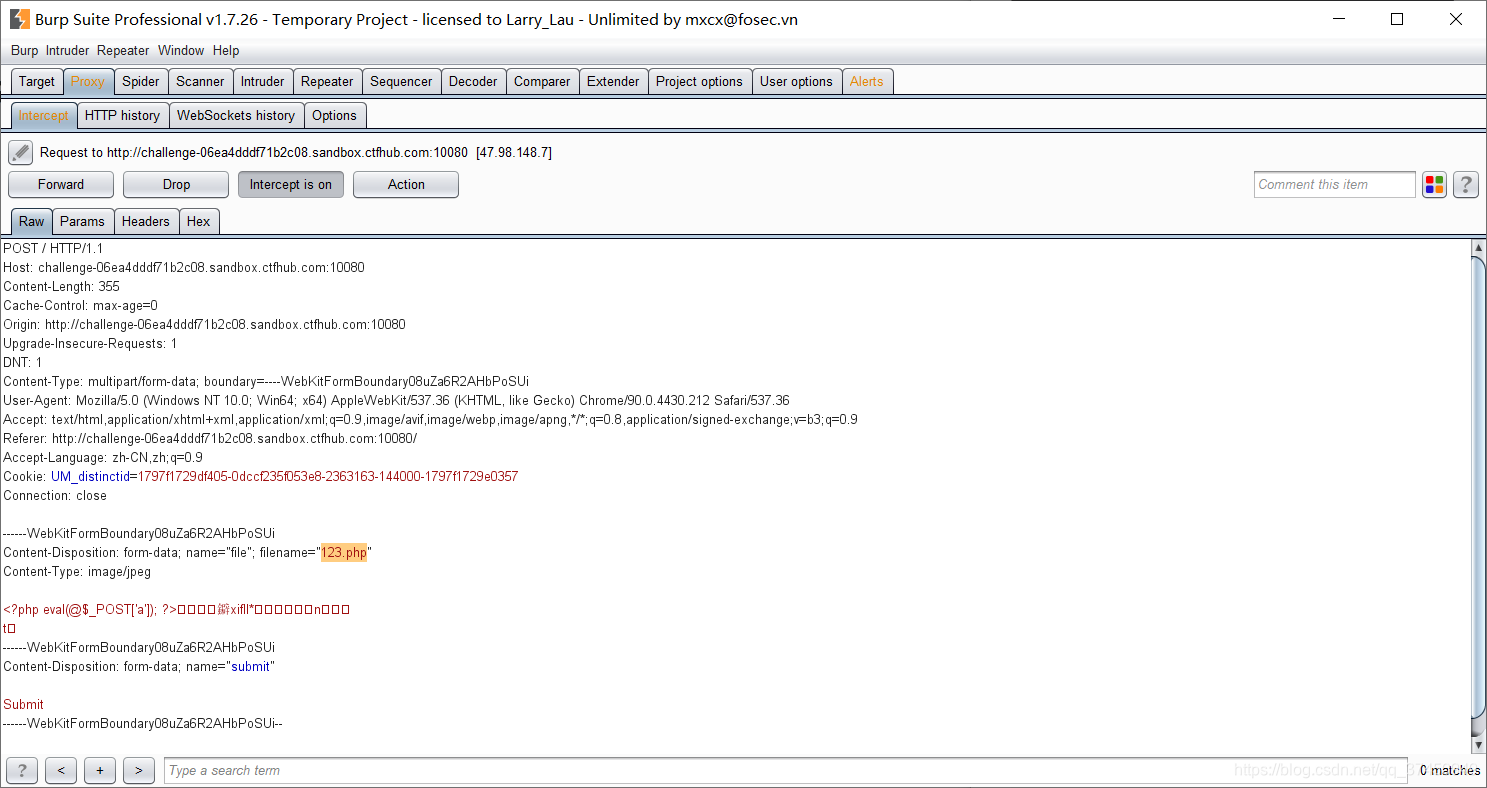Viewport: 1487px width, 788px height.
Task: Open the Alerts tab
Action: click(867, 81)
